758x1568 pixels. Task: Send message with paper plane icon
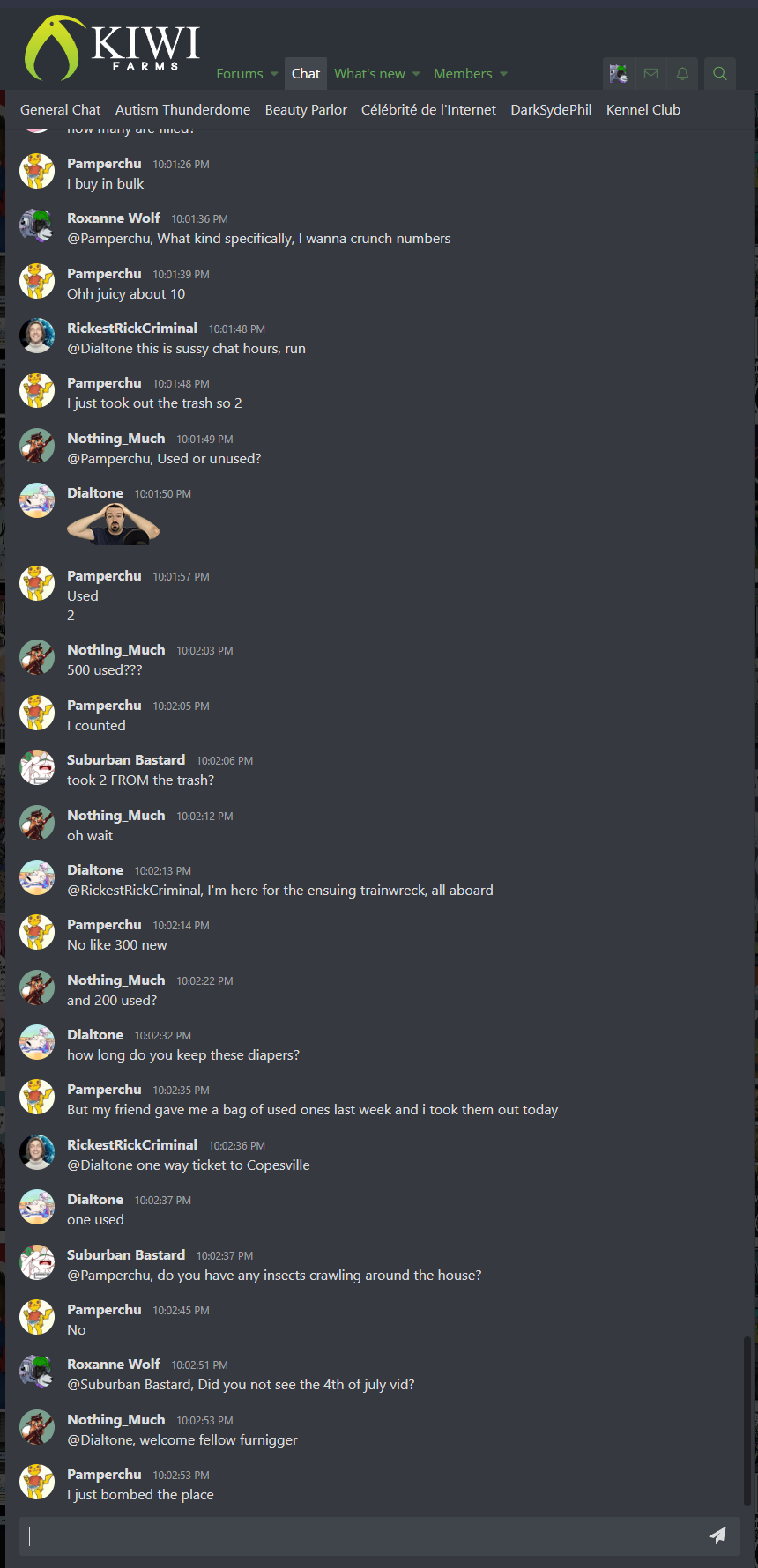point(717,1535)
